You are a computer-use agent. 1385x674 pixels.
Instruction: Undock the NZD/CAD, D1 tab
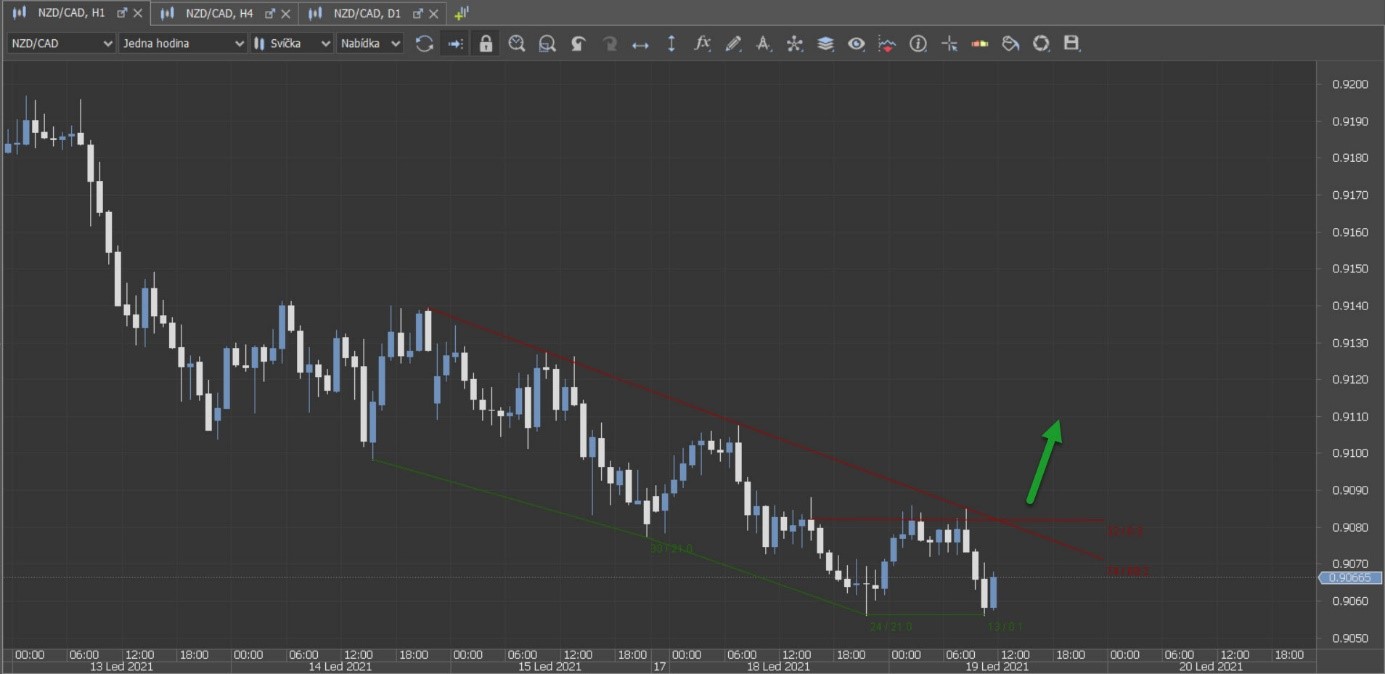click(x=418, y=13)
